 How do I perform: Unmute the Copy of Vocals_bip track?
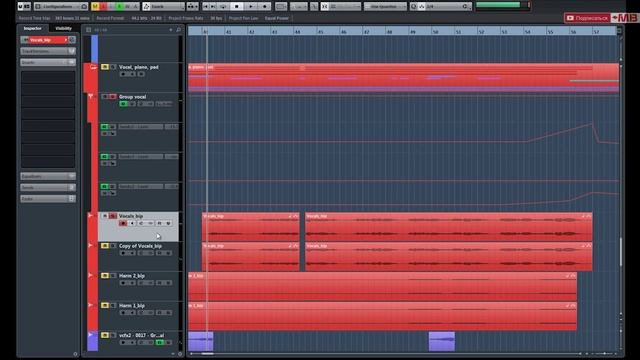(105, 246)
